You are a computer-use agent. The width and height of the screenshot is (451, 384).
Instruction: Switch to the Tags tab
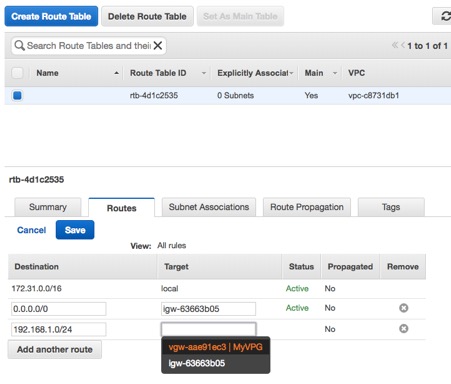[x=391, y=207]
